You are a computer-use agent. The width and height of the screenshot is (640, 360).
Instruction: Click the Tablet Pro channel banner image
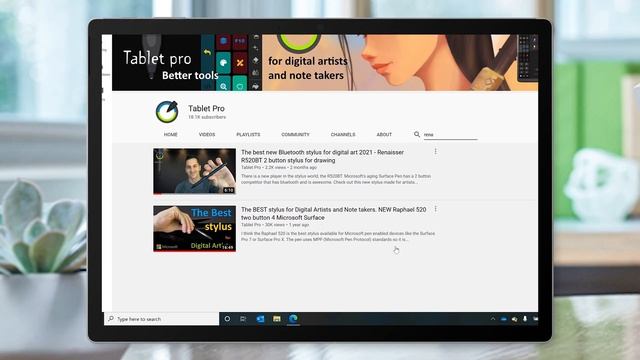(325, 62)
